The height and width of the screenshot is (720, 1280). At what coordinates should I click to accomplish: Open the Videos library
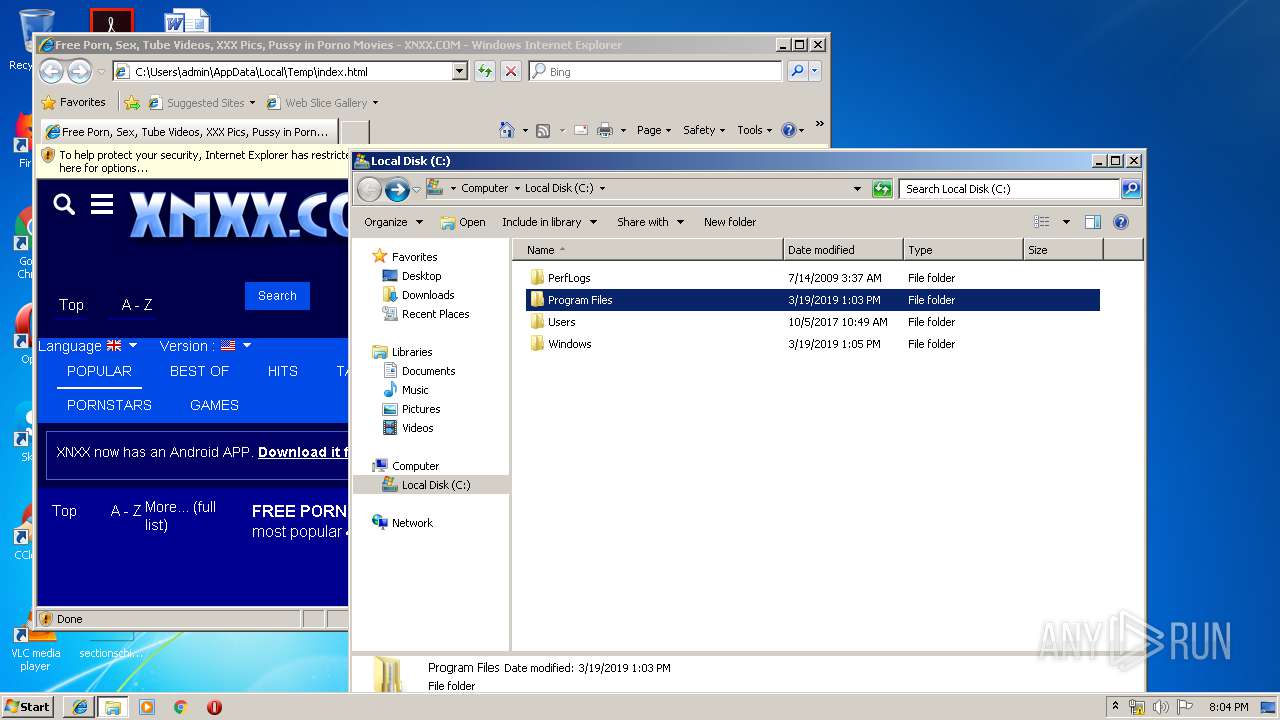[x=417, y=428]
